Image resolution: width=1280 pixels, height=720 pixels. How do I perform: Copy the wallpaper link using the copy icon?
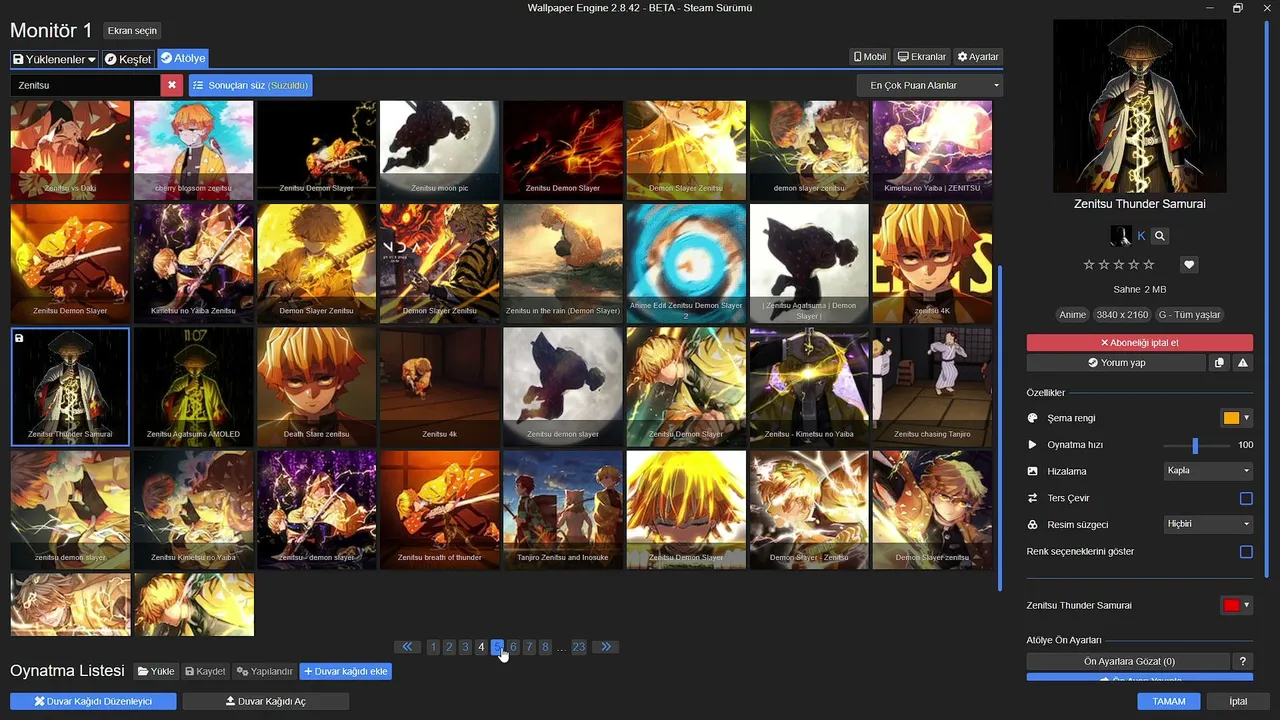(x=1219, y=363)
